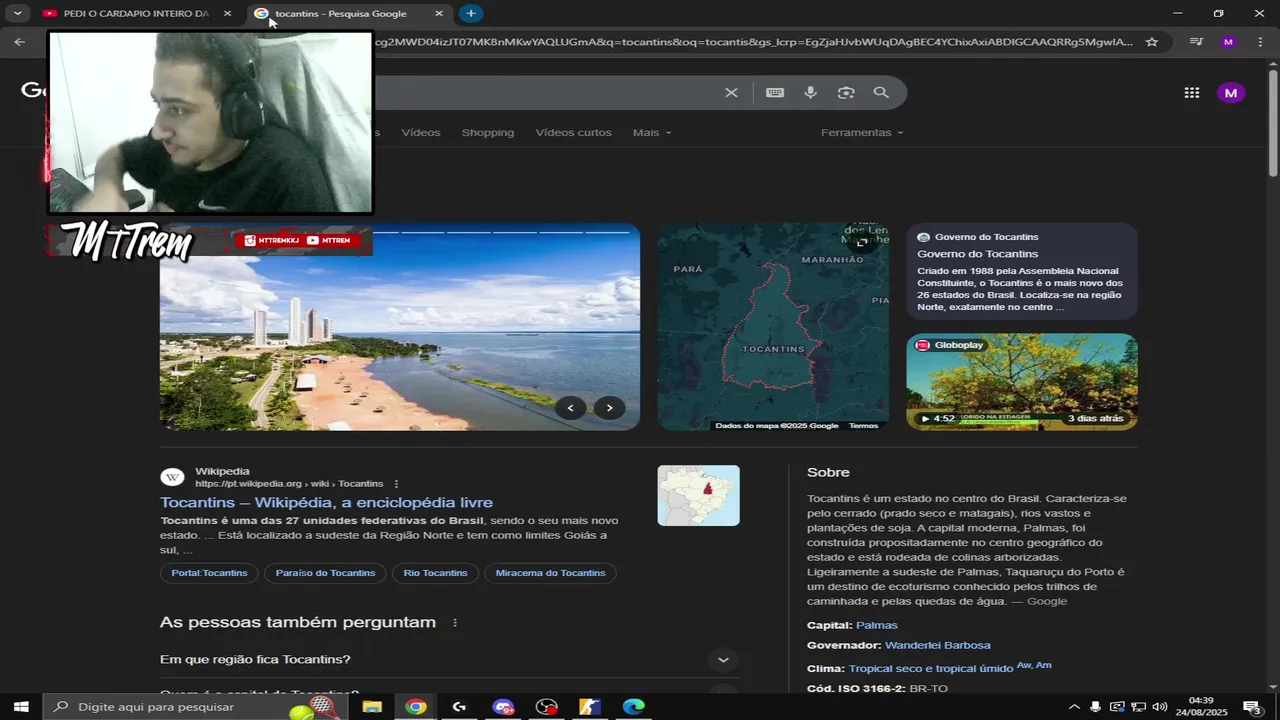1280x720 pixels.
Task: Submit search with the magnifying glass icon
Action: click(881, 93)
